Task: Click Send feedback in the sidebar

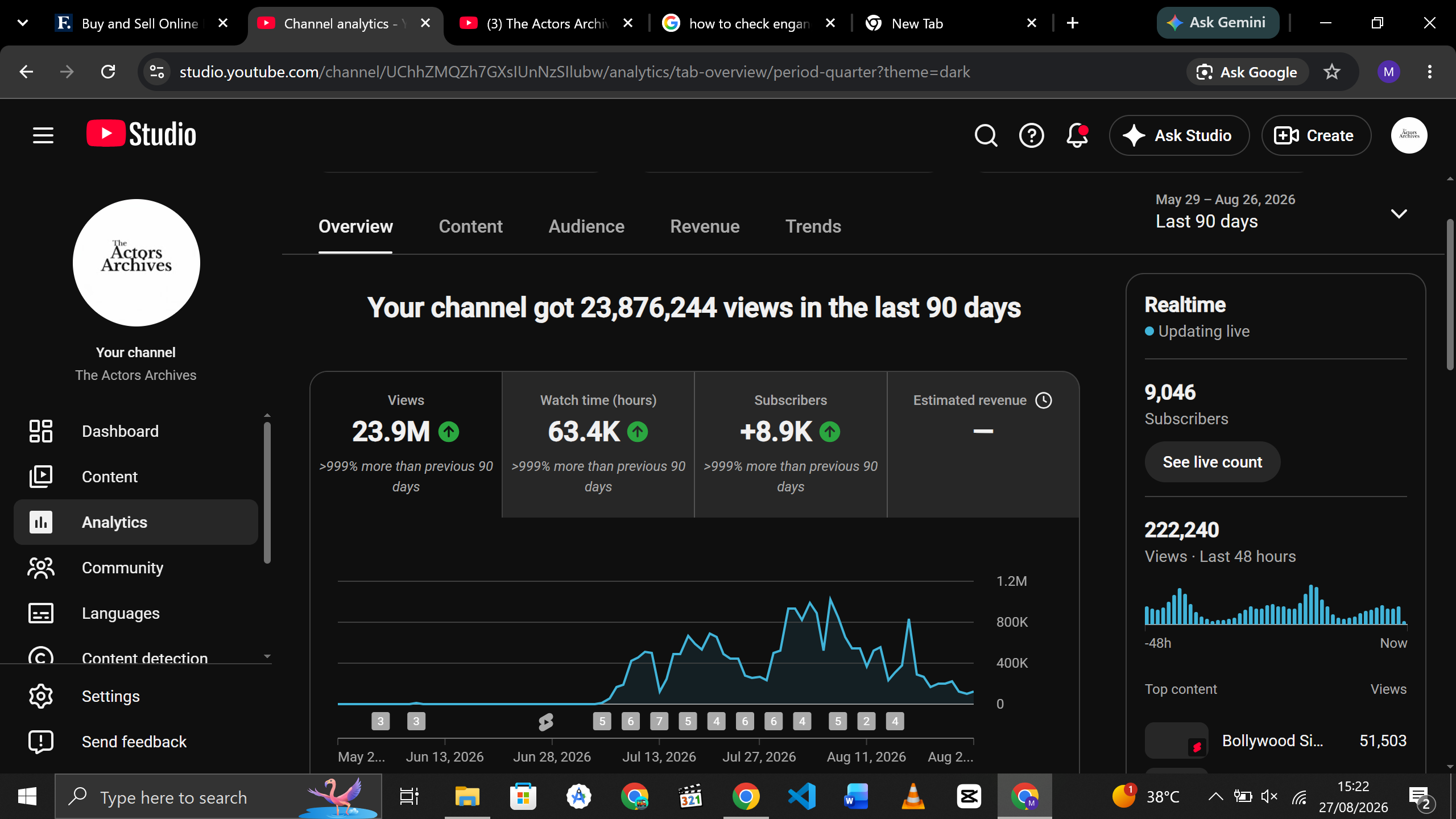Action: tap(136, 742)
